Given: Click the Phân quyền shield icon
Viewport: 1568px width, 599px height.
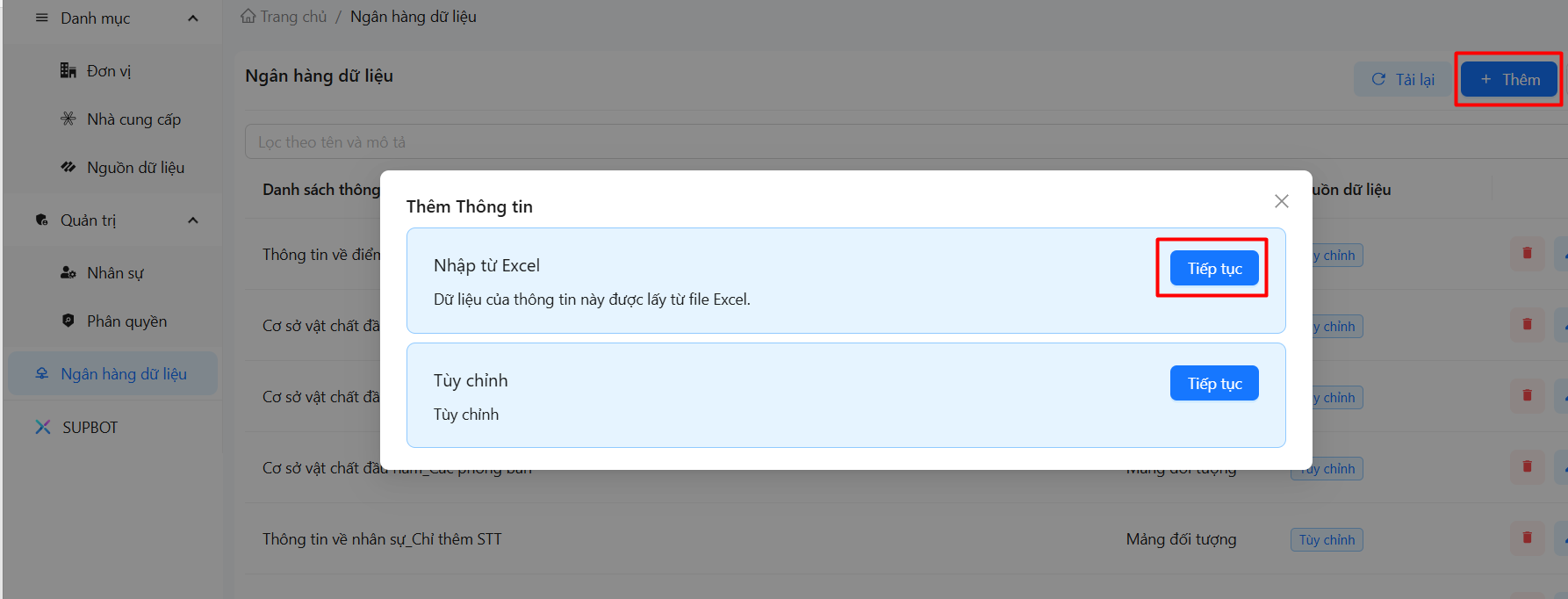Looking at the screenshot, I should coord(68,321).
